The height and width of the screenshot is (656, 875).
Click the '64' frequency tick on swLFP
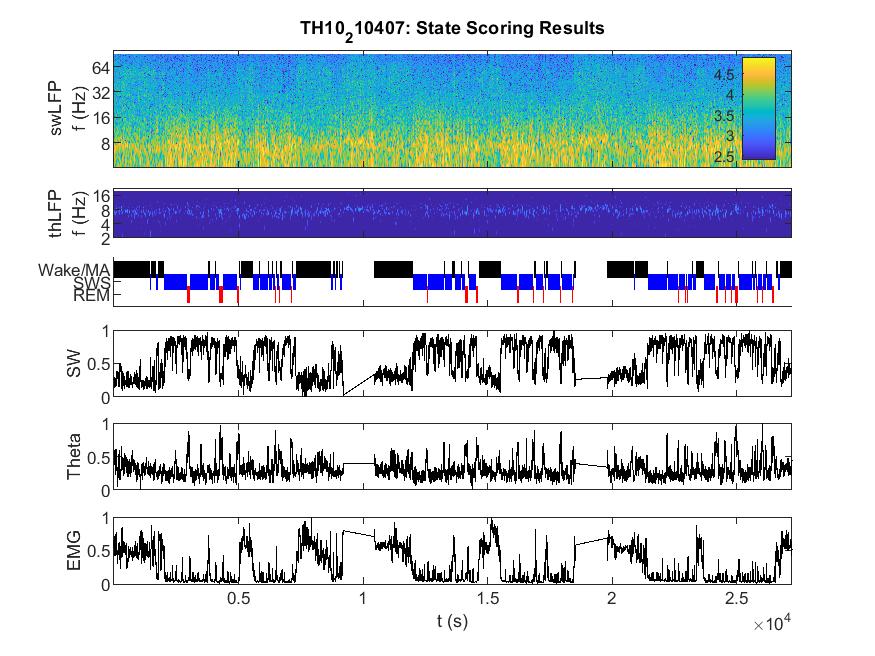(x=100, y=68)
